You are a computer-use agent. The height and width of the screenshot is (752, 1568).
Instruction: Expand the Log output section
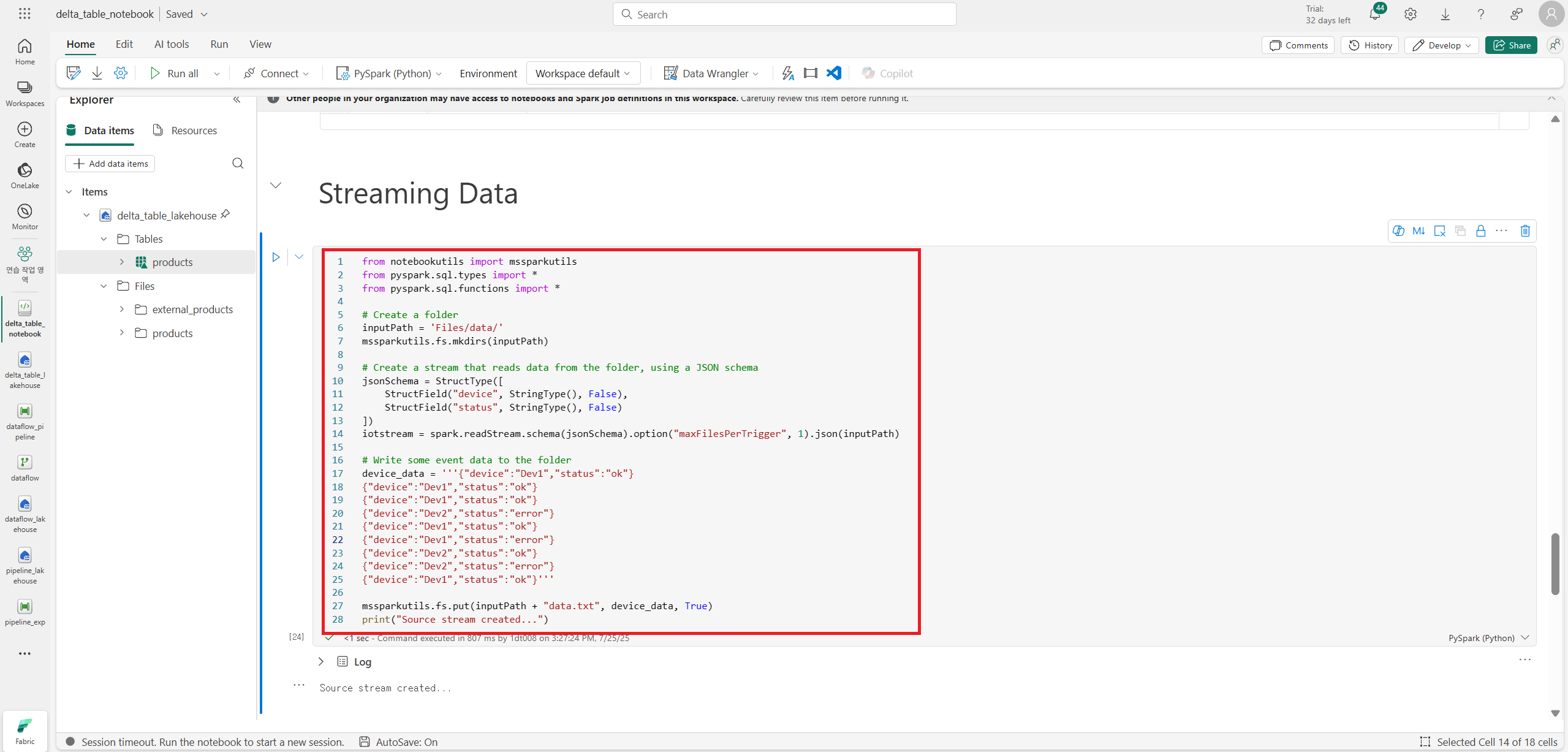point(321,662)
